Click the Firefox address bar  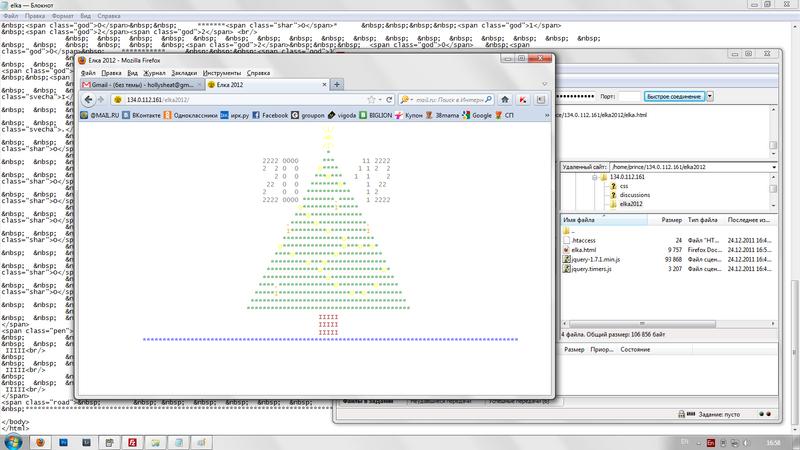[x=245, y=99]
